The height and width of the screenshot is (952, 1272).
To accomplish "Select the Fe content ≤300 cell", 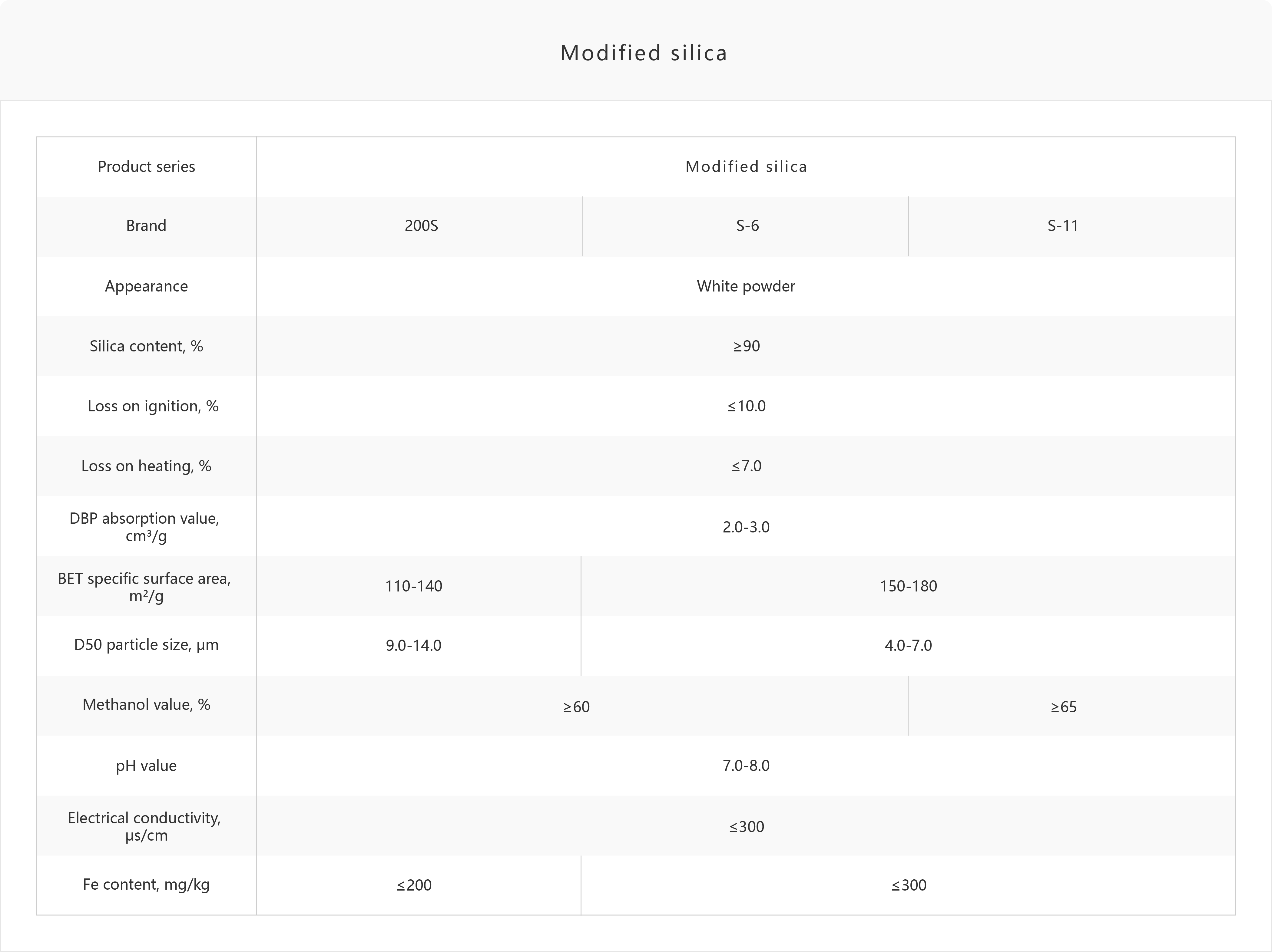I will tap(908, 885).
